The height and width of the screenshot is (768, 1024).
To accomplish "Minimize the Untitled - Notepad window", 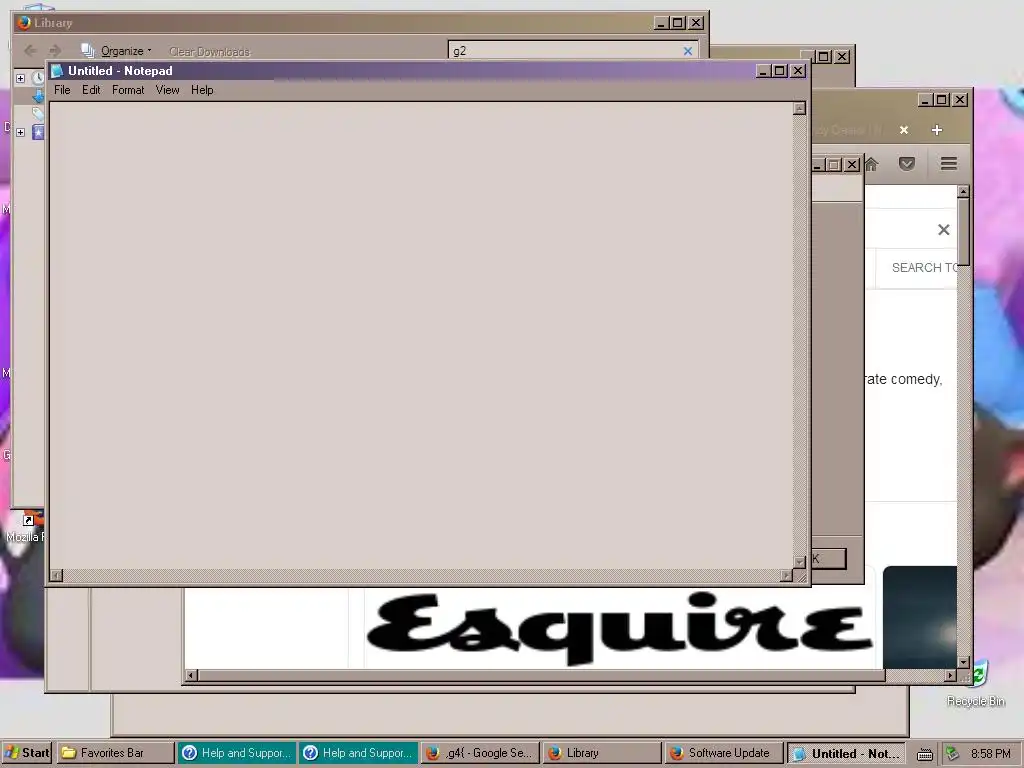I will (763, 71).
